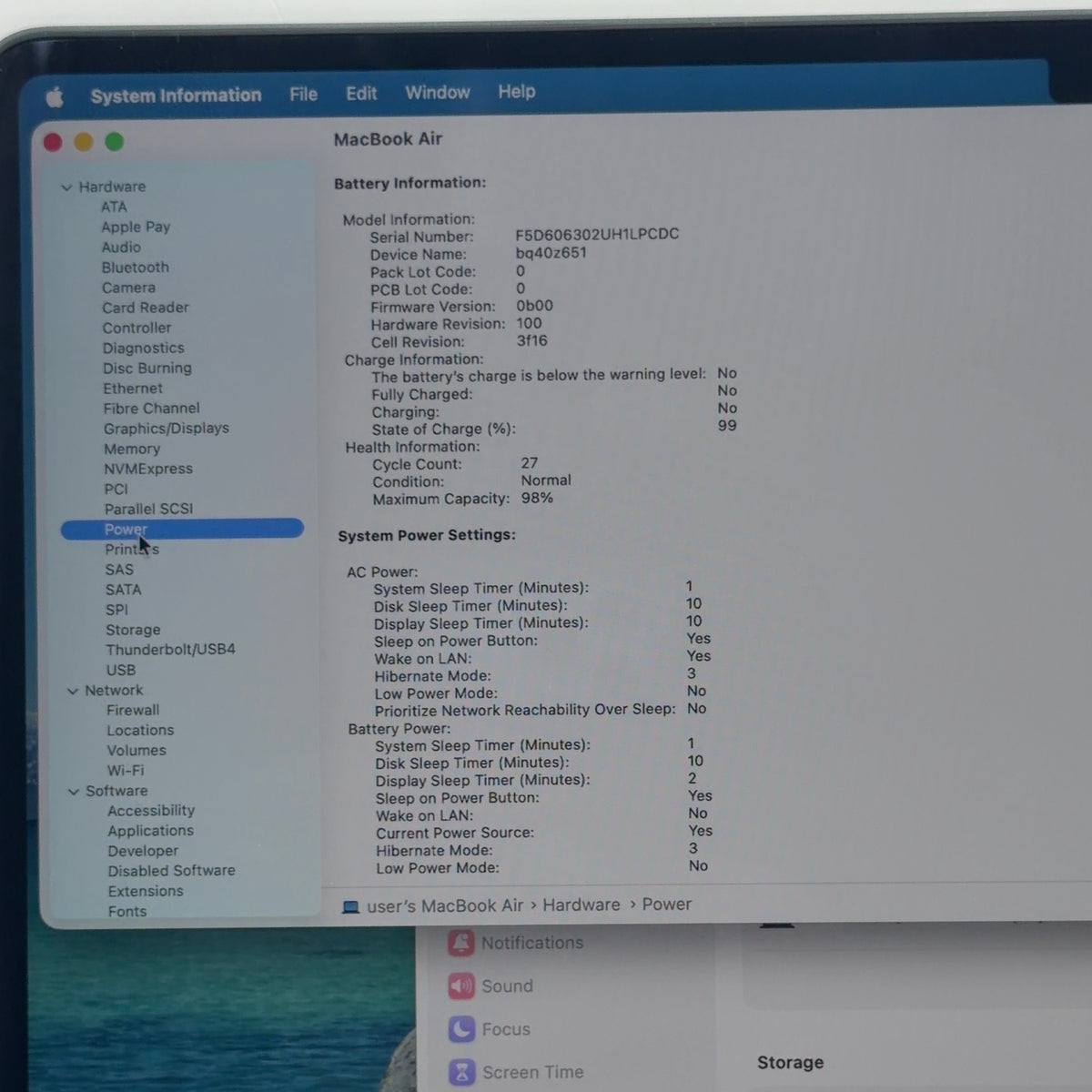Open the Edit menu

point(361,93)
